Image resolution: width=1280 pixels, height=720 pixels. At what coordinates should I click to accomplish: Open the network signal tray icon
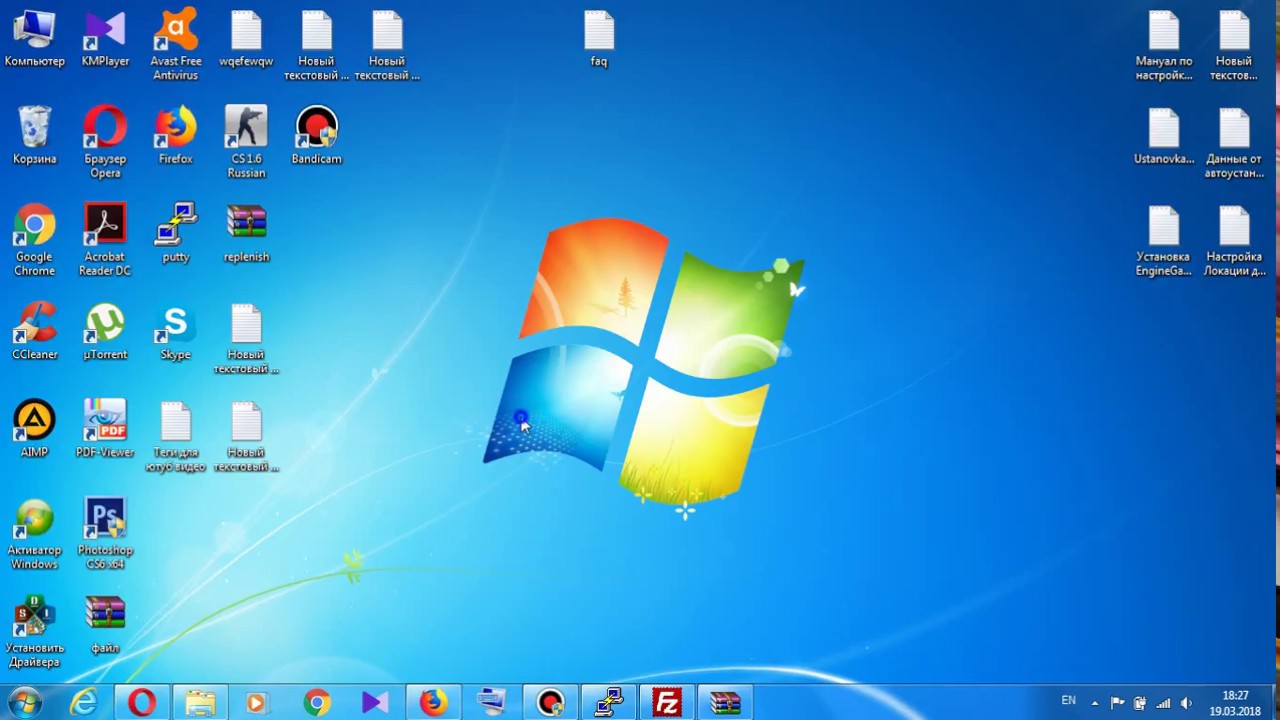tap(1163, 703)
